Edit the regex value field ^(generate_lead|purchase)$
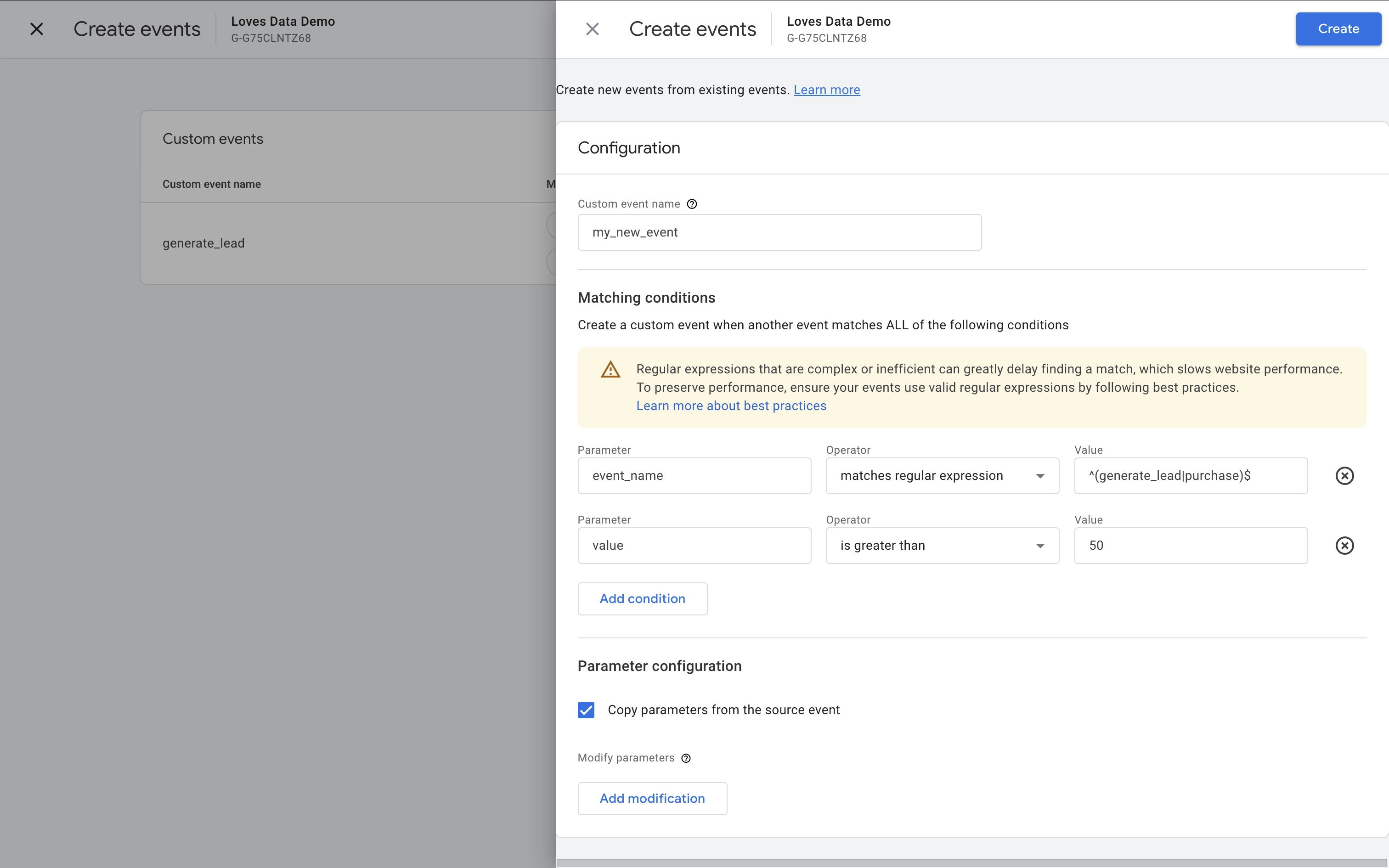The height and width of the screenshot is (868, 1389). click(x=1191, y=476)
